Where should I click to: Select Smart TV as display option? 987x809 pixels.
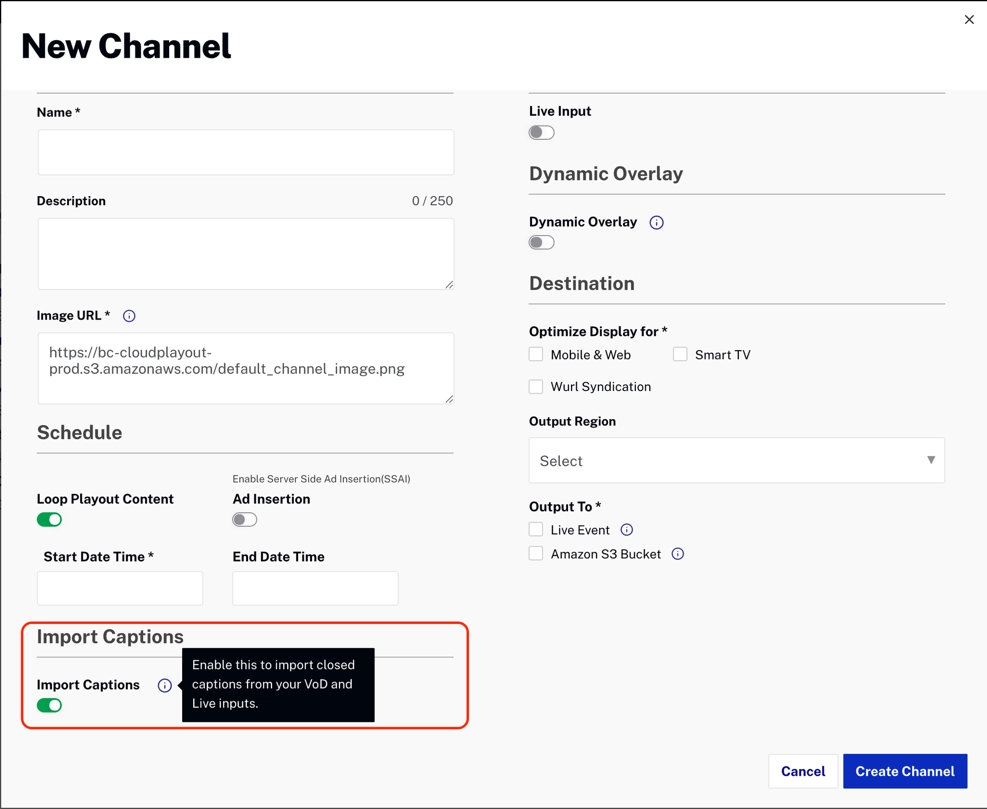(681, 354)
